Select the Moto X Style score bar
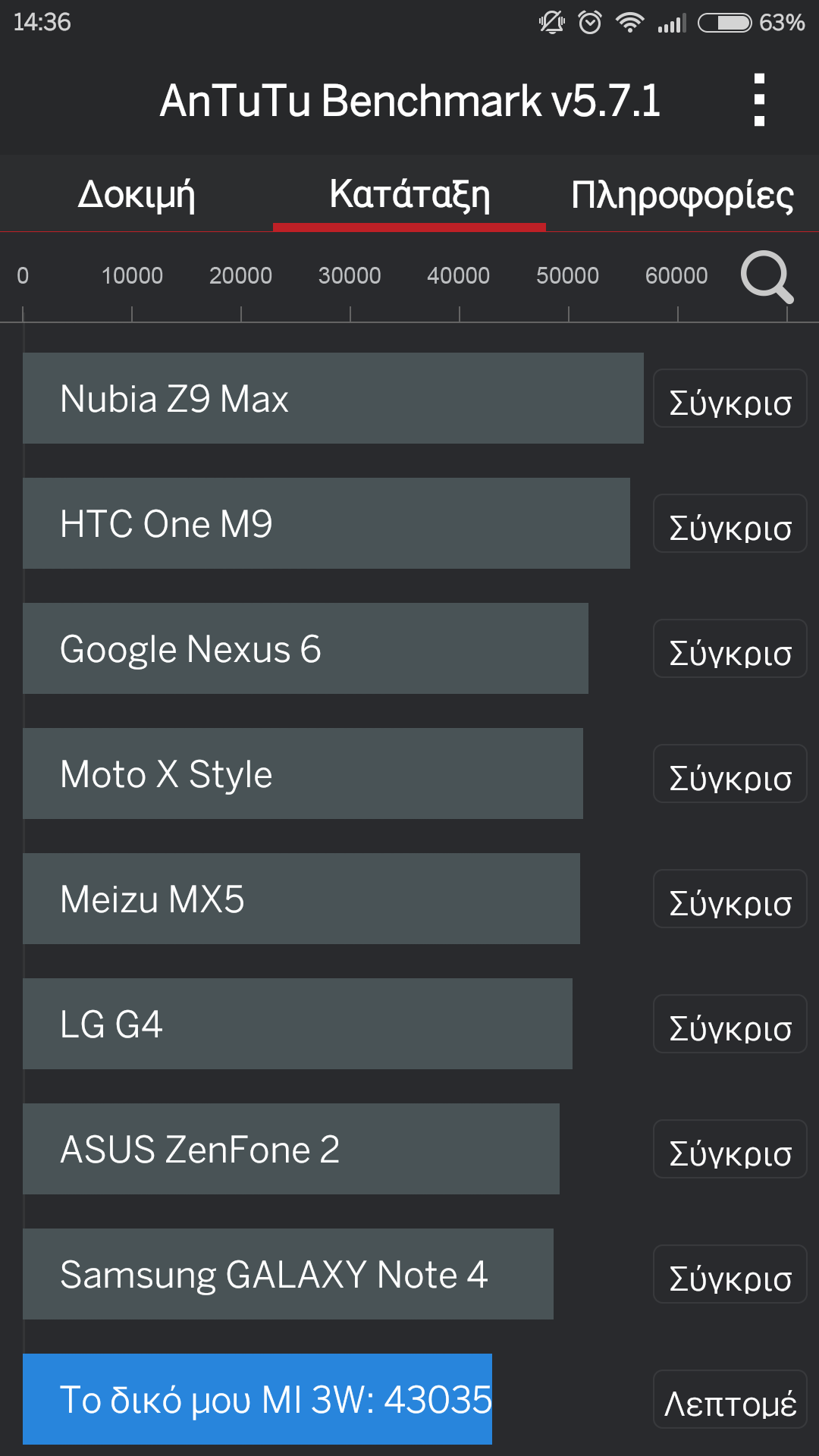This screenshot has height=1456, width=819. click(x=303, y=773)
